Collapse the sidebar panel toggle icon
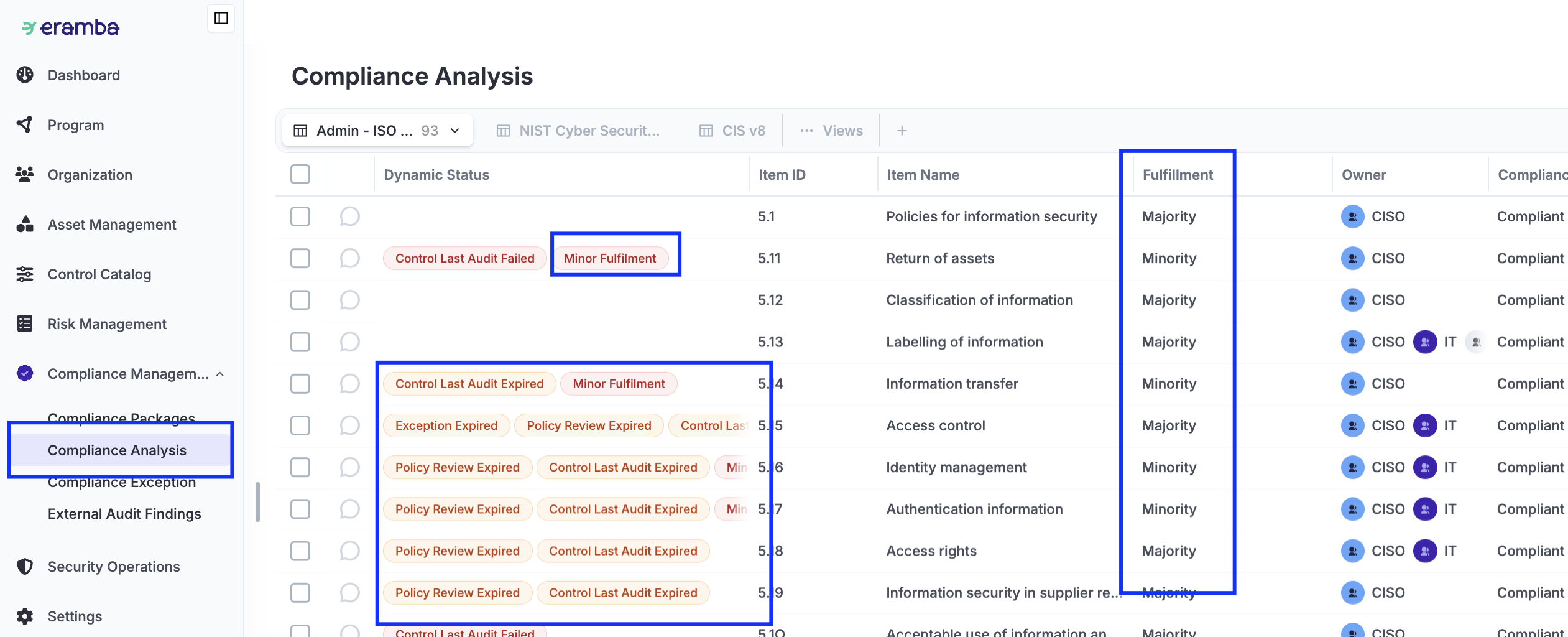The width and height of the screenshot is (1568, 637). [x=221, y=18]
